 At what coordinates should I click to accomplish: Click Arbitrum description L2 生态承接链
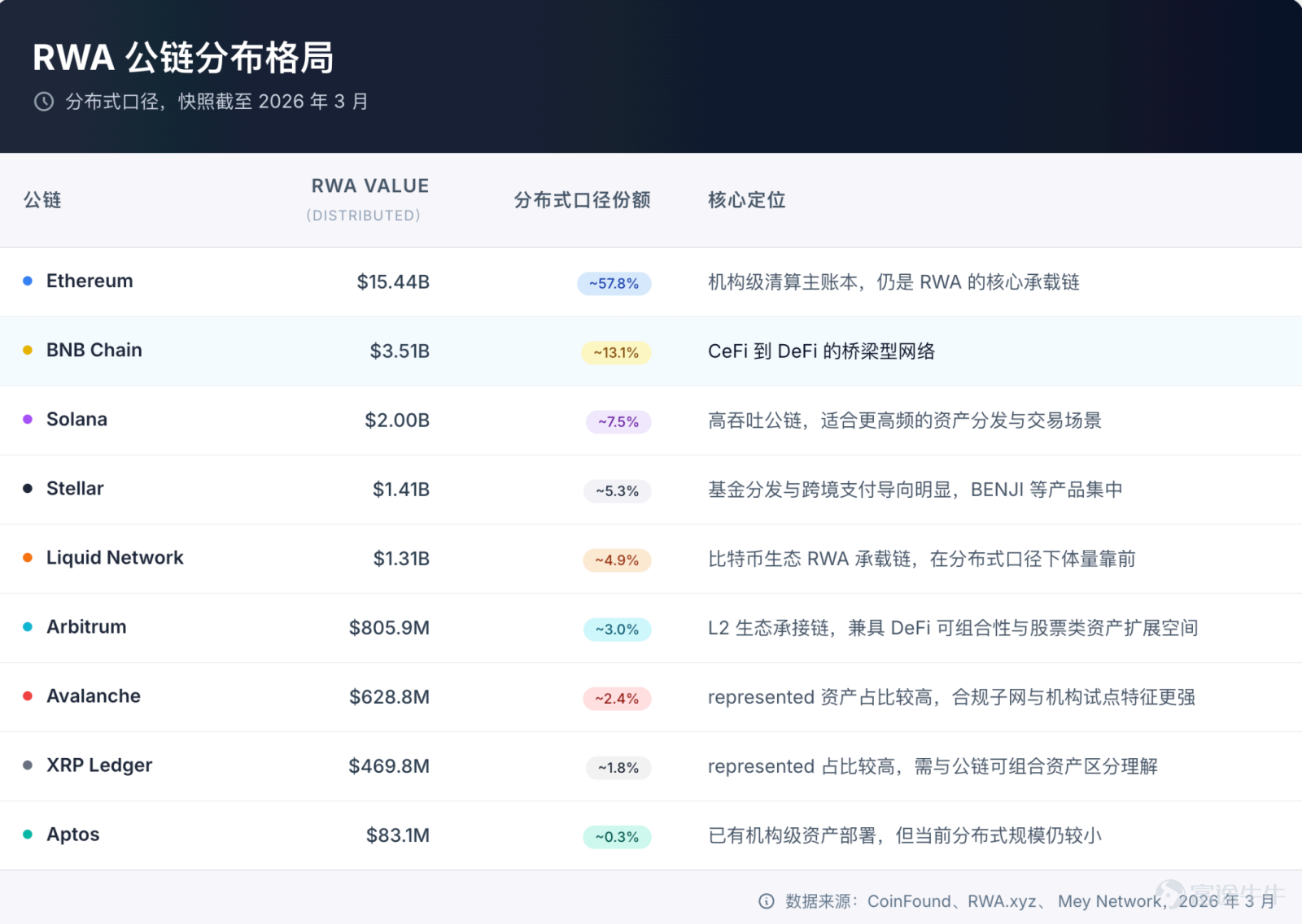point(953,628)
